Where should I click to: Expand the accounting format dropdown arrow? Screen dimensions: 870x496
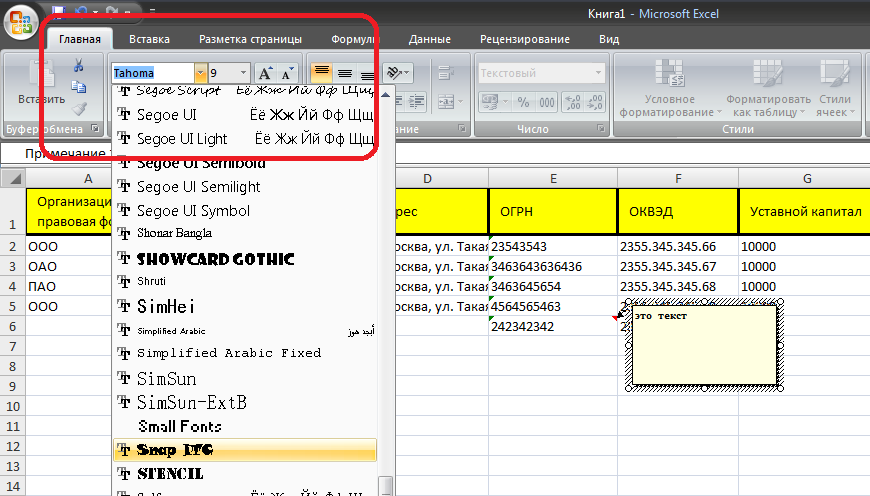505,102
